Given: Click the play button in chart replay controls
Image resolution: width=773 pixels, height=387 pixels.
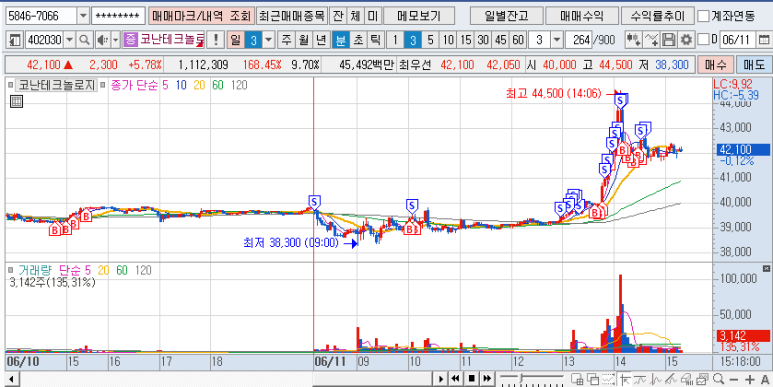Looking at the screenshot, I should coord(441,379).
